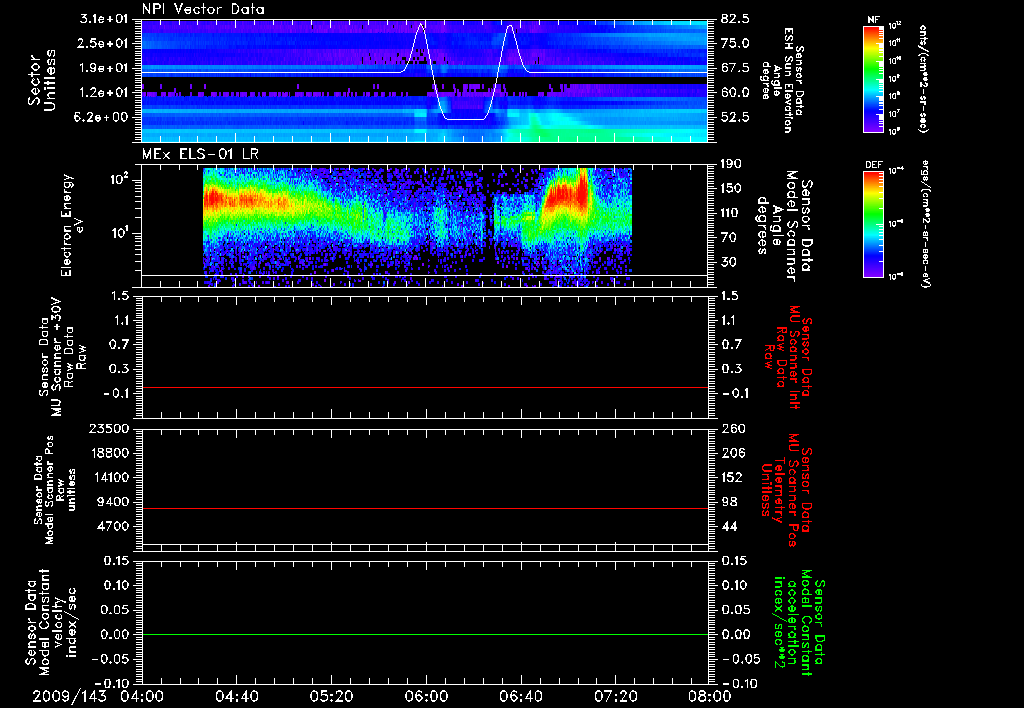Click the 3.1e+01 sector tick label
Viewport: 1024px width, 708px height.
click(x=104, y=19)
